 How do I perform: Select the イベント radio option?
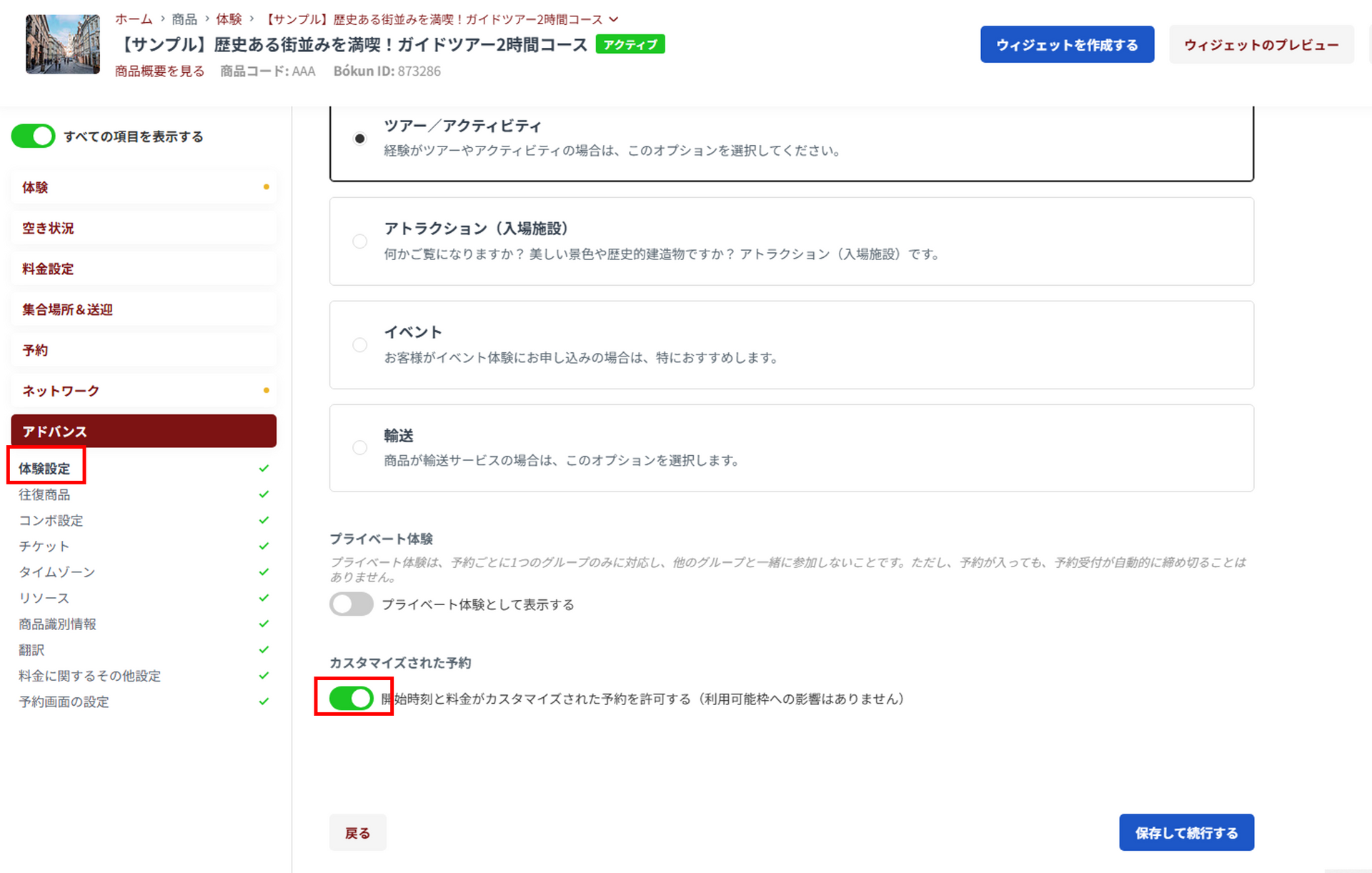point(360,345)
